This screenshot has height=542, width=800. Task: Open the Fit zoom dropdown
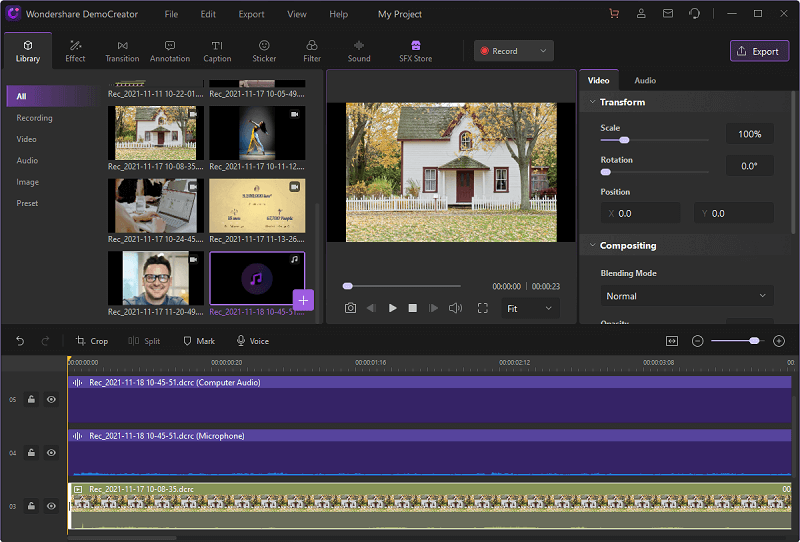point(530,308)
